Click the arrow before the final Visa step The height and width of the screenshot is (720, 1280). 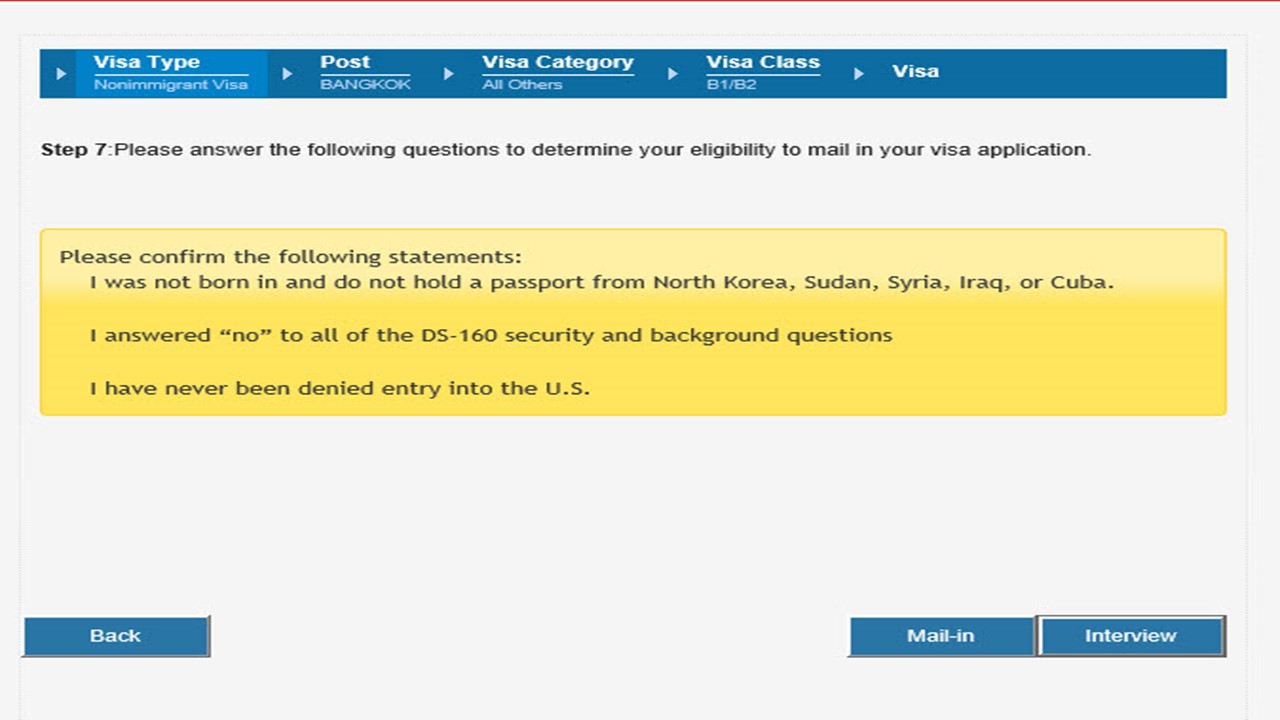point(859,74)
